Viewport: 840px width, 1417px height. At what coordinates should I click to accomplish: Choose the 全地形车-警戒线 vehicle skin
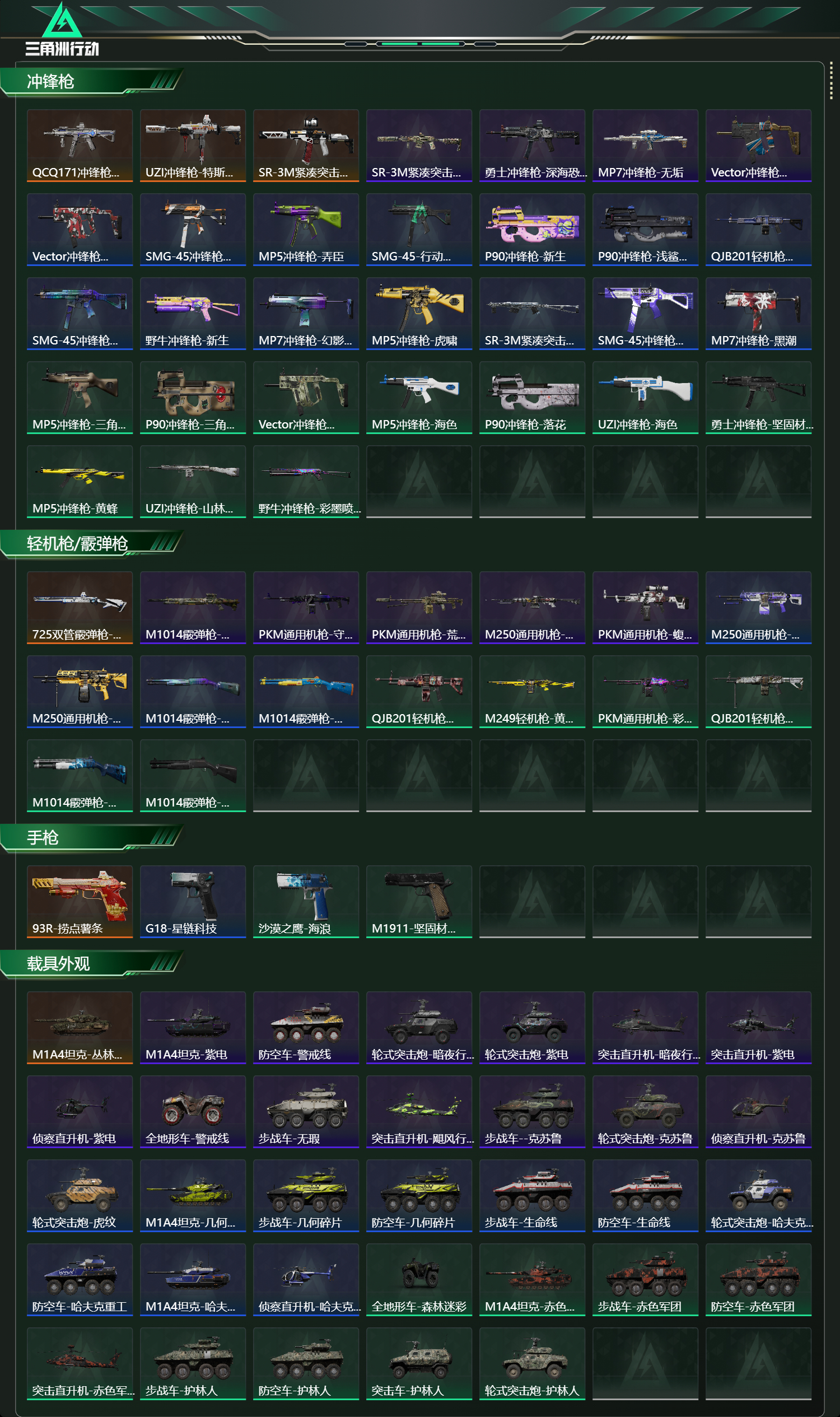click(x=193, y=1112)
